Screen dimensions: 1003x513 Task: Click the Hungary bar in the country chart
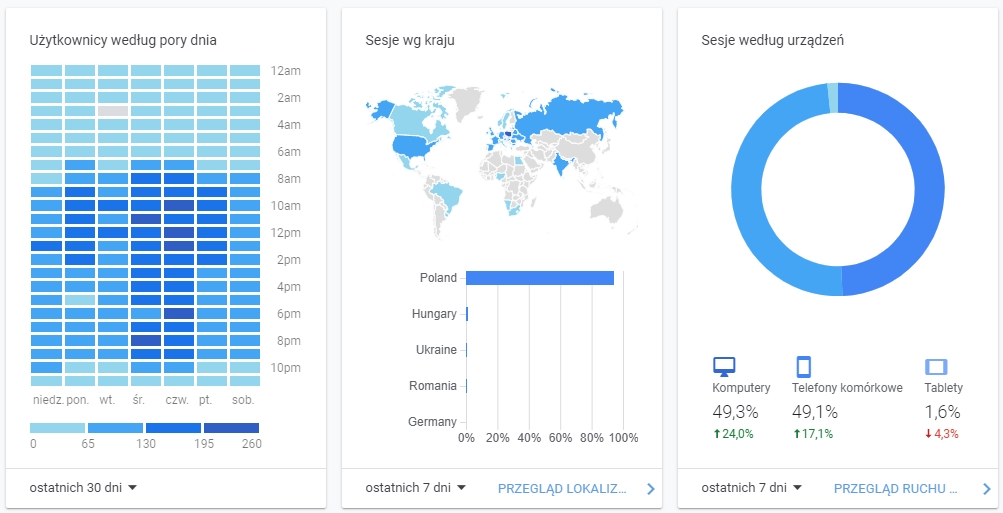coord(467,314)
